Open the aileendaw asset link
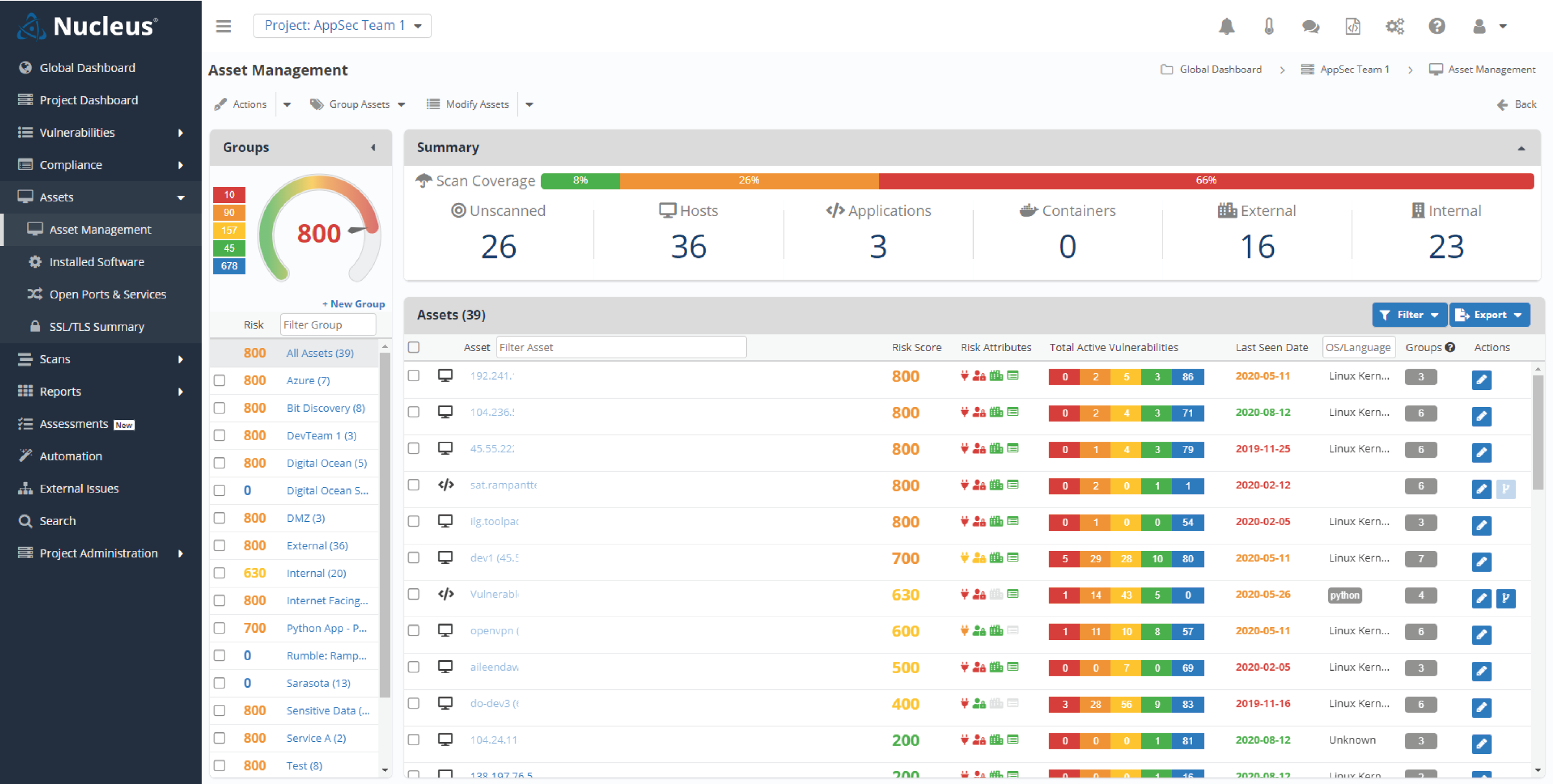1553x784 pixels. click(x=495, y=667)
